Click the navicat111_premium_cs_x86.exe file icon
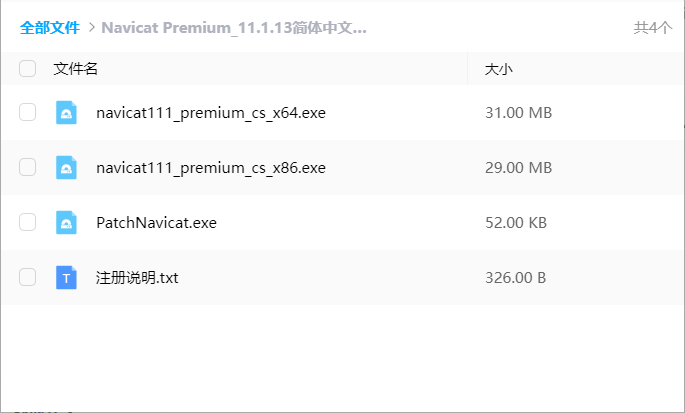Screen dimensions: 685x413 pyautogui.click(x=66, y=168)
